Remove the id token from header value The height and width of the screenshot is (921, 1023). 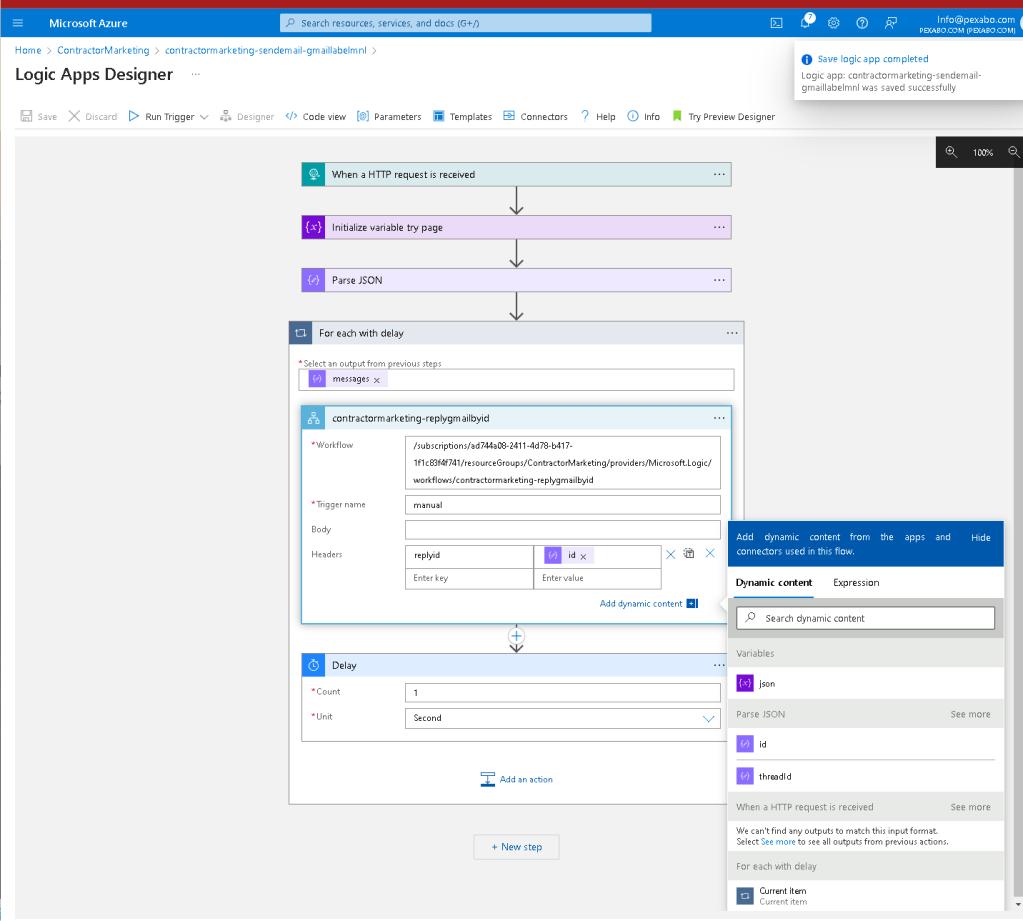[x=583, y=556]
